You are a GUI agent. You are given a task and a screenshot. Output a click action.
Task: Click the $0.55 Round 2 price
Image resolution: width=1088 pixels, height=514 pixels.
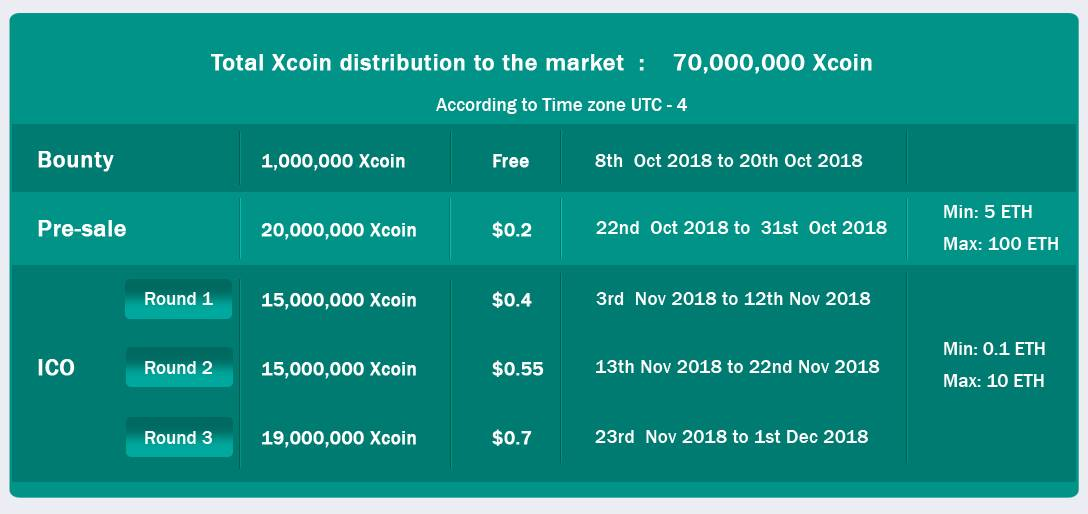point(518,369)
